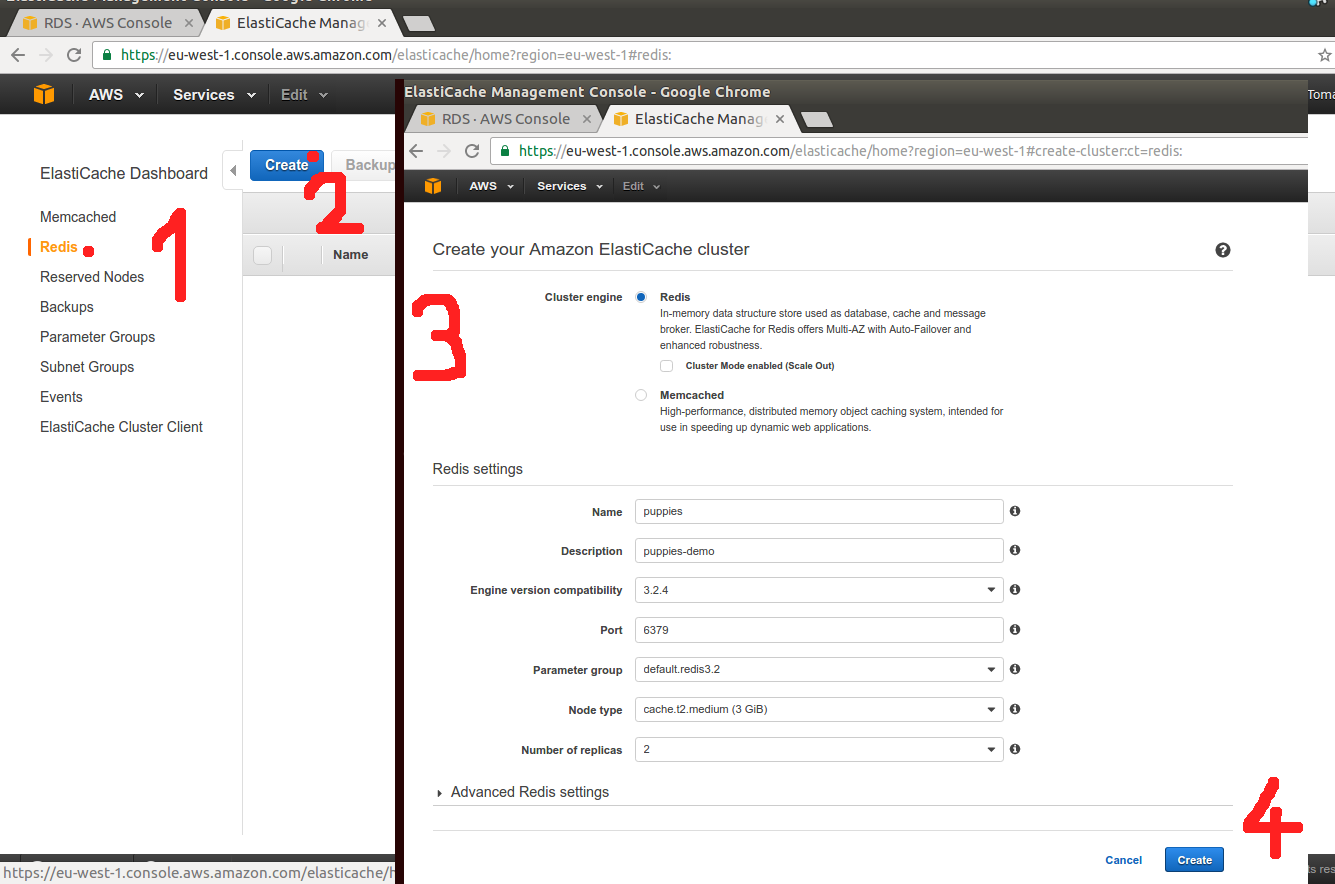
Task: Open Redis in the sidebar
Action: click(59, 247)
